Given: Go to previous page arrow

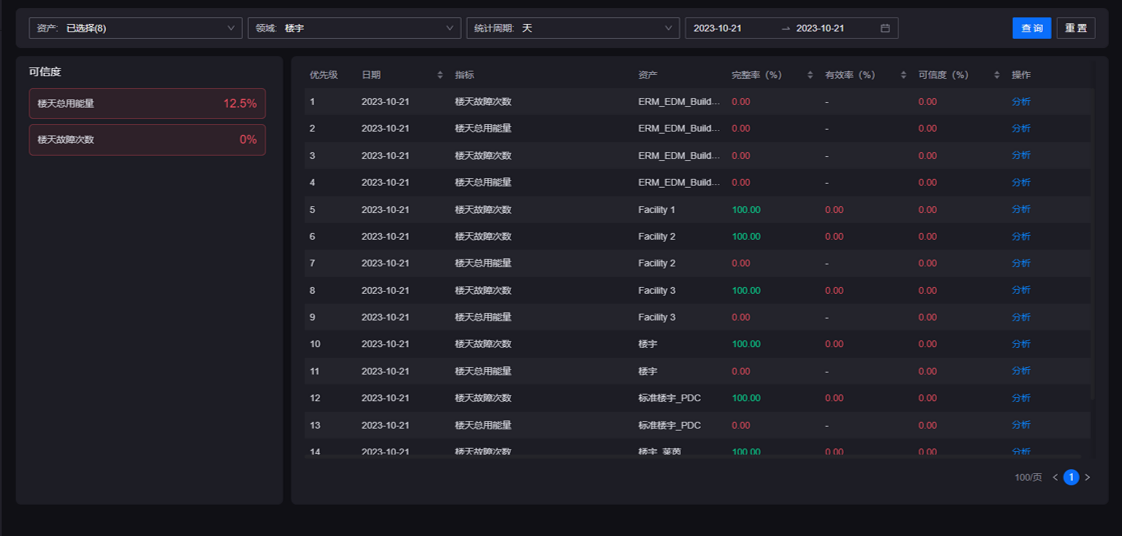Looking at the screenshot, I should coord(1055,477).
